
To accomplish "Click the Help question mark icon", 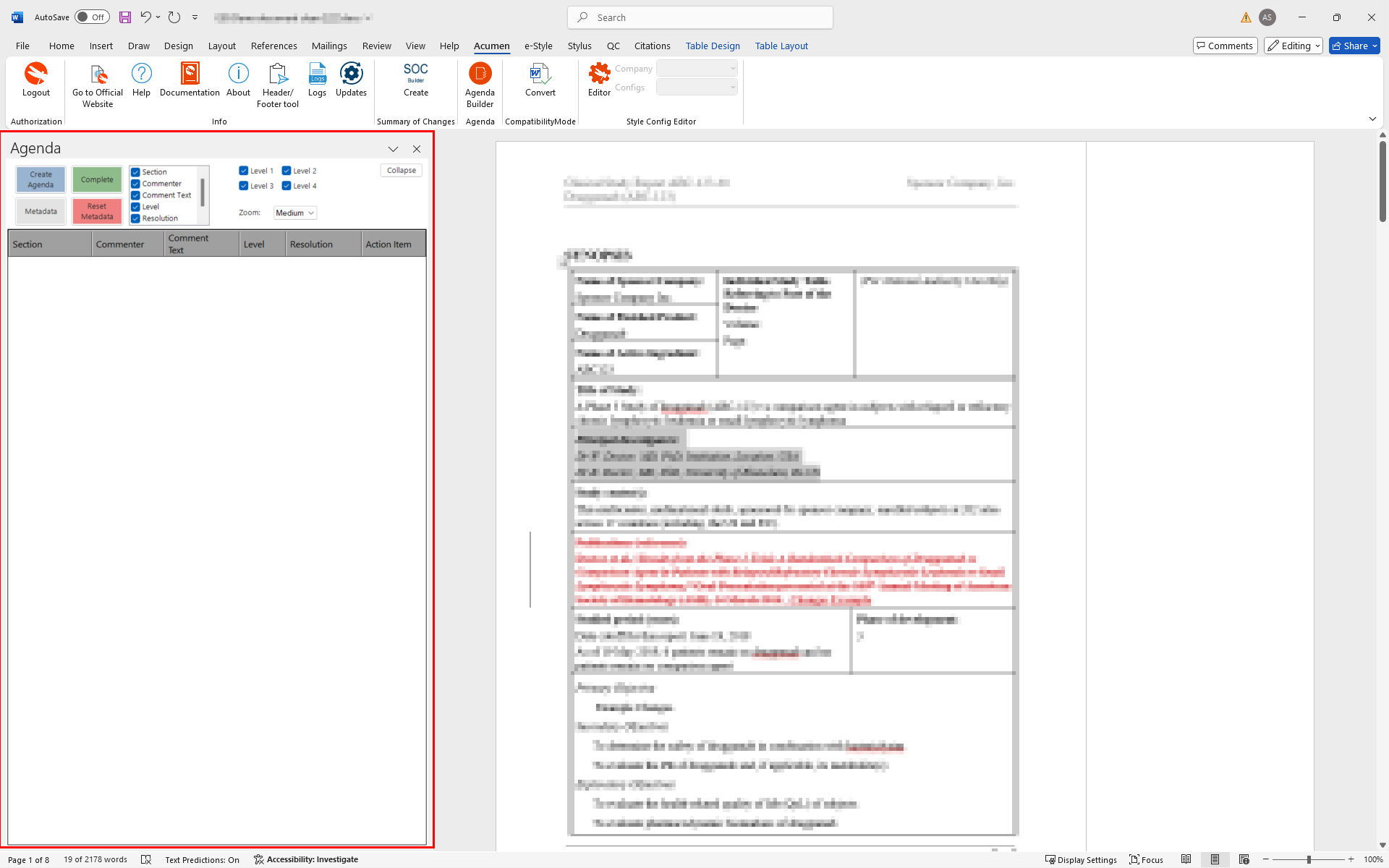I will point(142,74).
